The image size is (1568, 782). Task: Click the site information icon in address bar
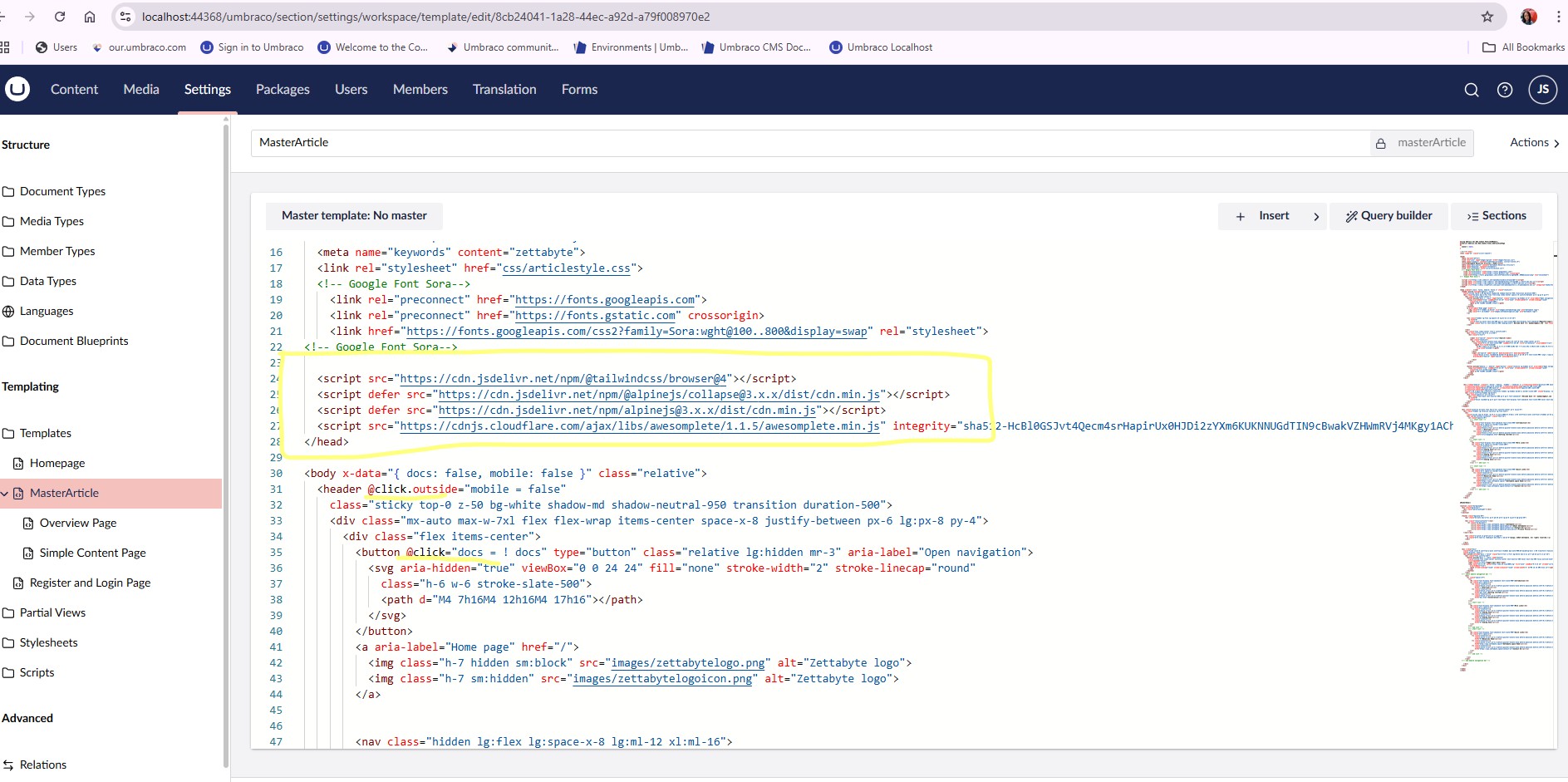tap(125, 17)
